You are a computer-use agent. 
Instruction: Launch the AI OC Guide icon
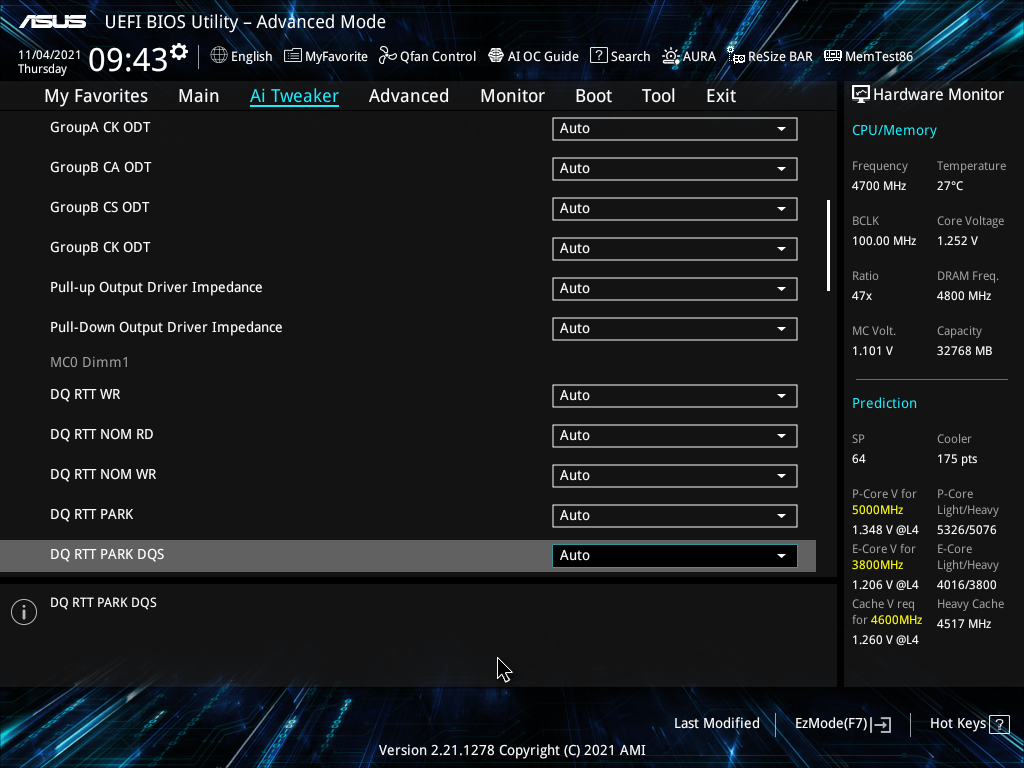[496, 56]
